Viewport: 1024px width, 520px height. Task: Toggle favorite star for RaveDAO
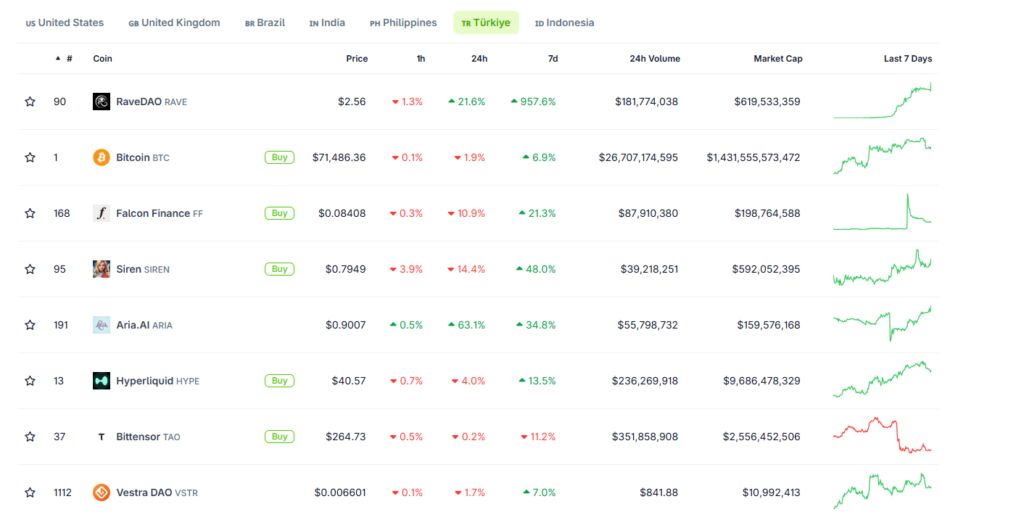tap(30, 102)
